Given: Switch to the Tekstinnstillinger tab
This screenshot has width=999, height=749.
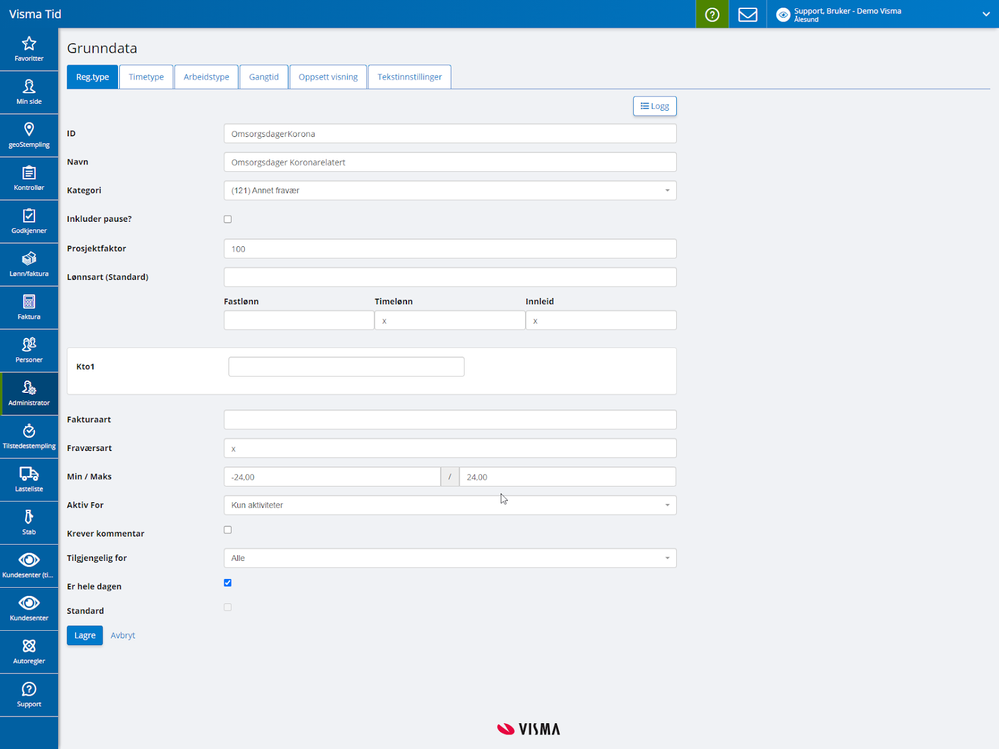Looking at the screenshot, I should coord(410,77).
